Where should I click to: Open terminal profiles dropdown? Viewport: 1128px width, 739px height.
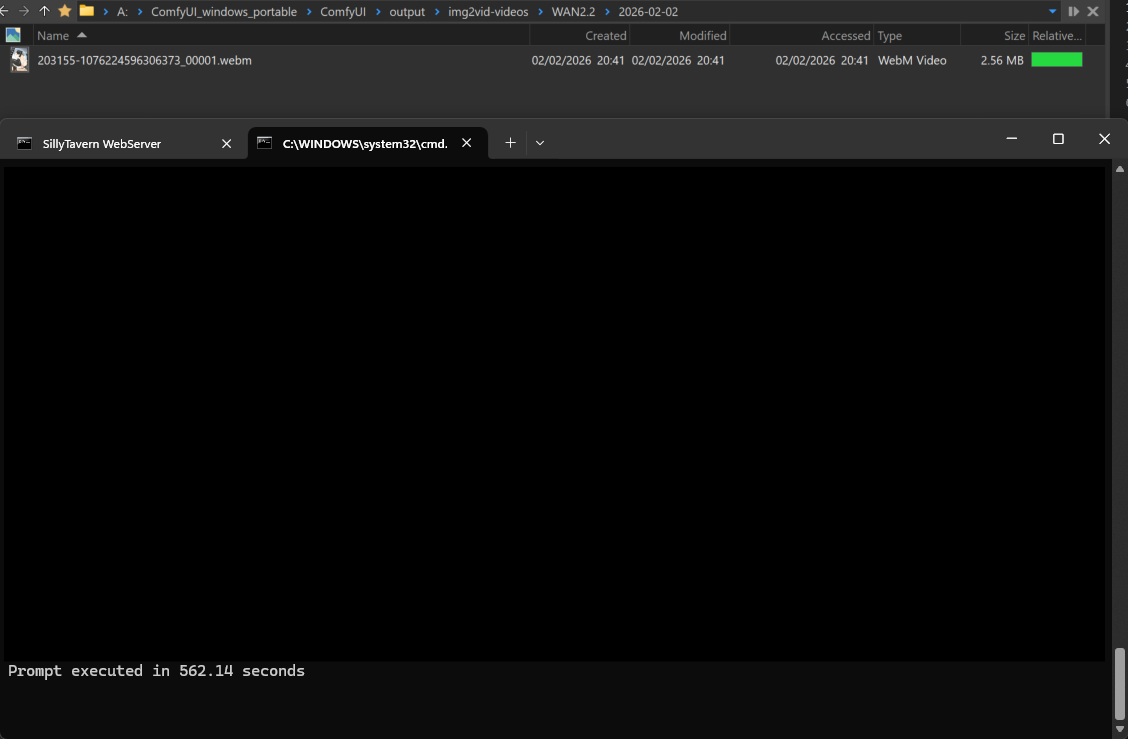coord(540,142)
